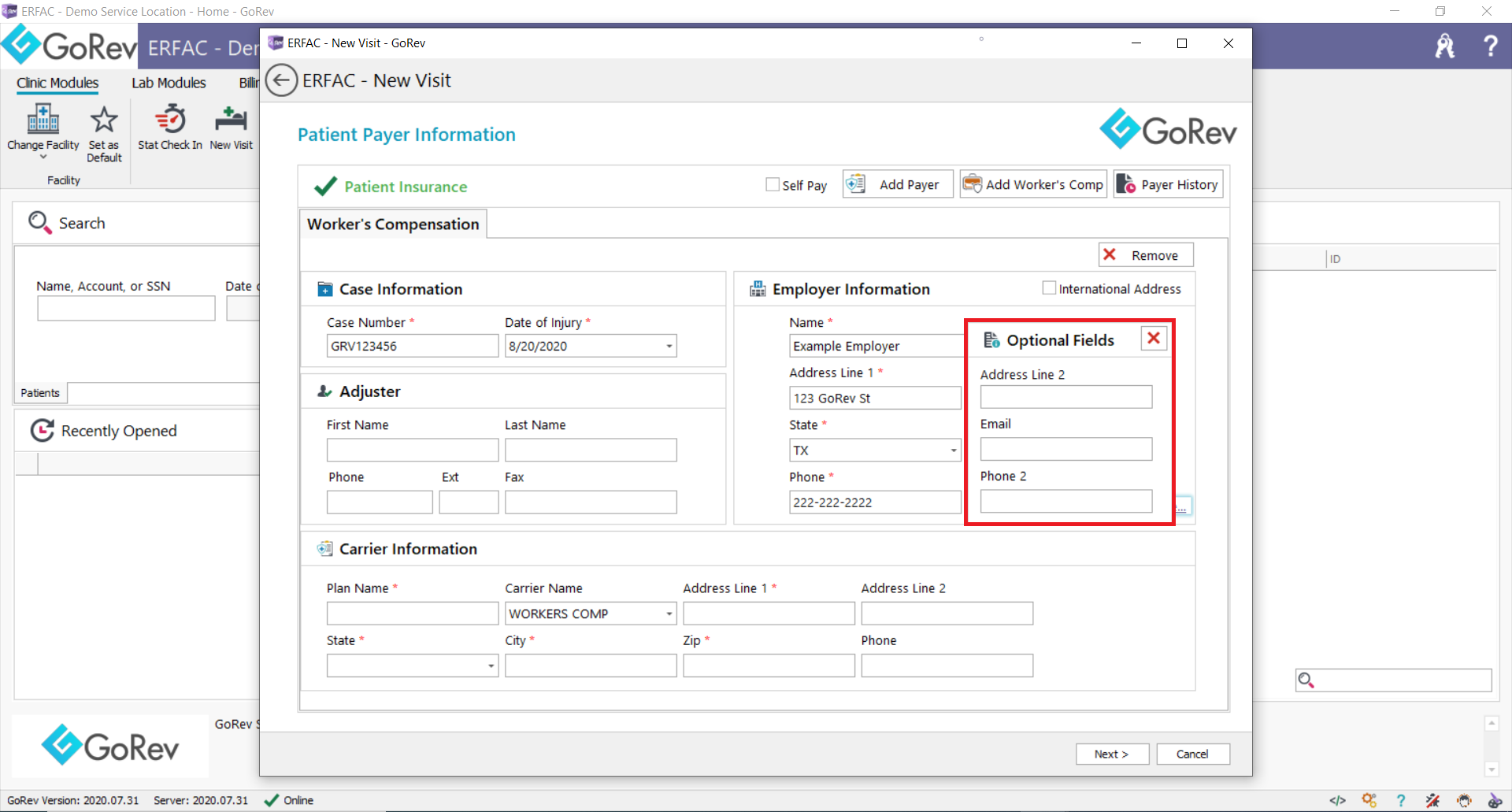Image resolution: width=1512 pixels, height=812 pixels.
Task: Select Patients tab in search panel
Action: click(x=40, y=393)
